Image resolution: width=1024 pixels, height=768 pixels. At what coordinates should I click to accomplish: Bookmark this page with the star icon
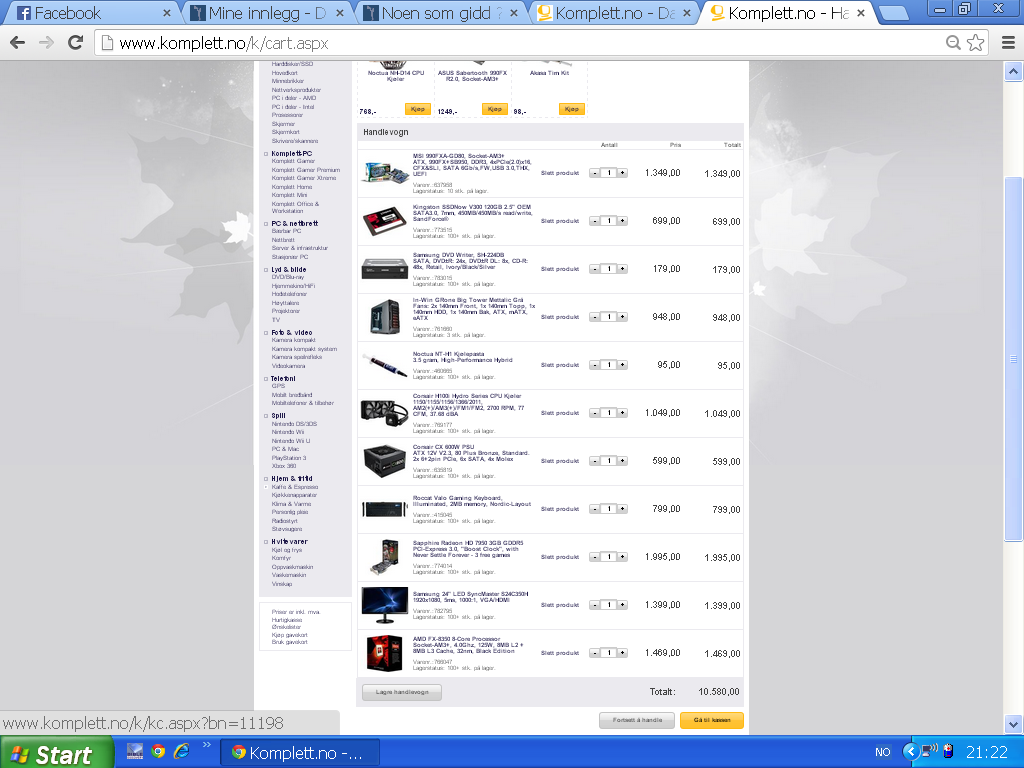point(976,43)
